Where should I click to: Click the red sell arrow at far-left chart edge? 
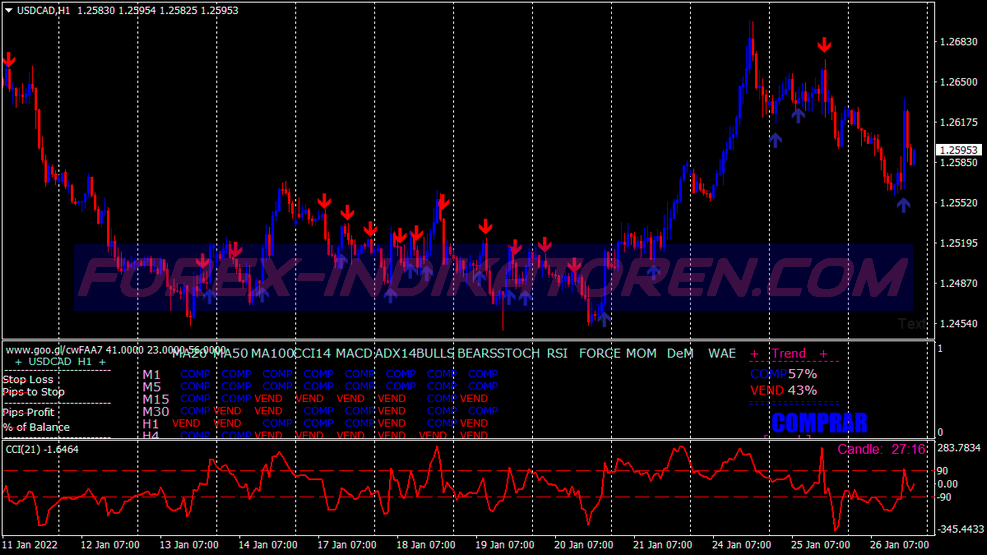click(x=9, y=61)
